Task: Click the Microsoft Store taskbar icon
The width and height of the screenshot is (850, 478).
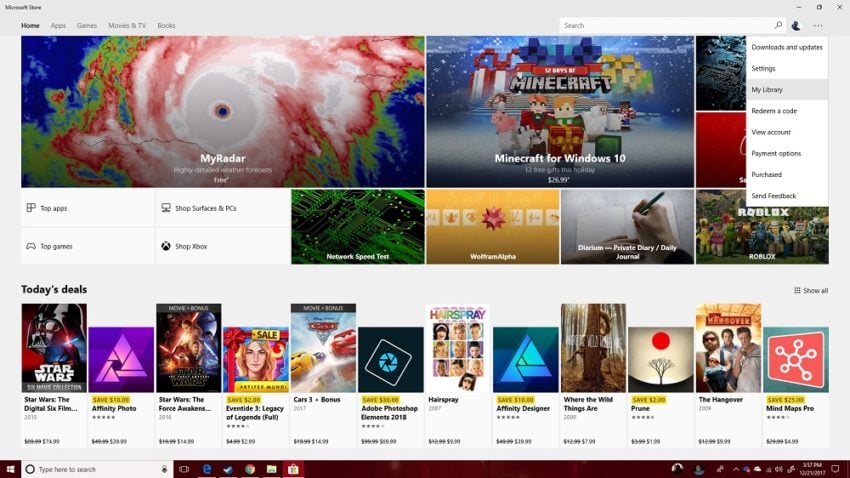Action: pyautogui.click(x=293, y=469)
